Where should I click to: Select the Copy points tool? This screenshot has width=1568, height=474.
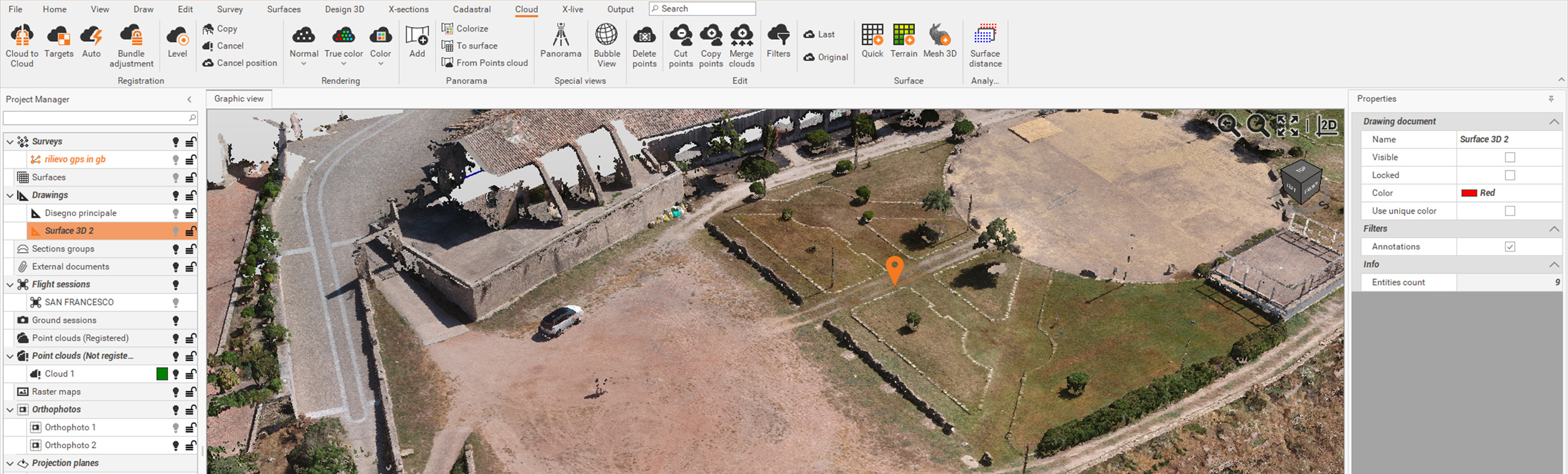[x=711, y=46]
